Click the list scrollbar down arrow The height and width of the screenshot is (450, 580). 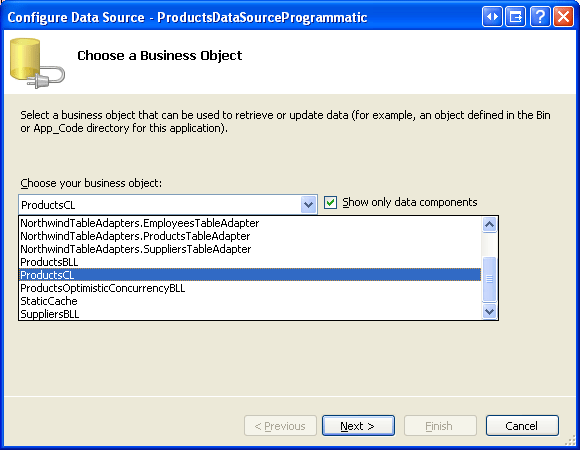click(489, 311)
